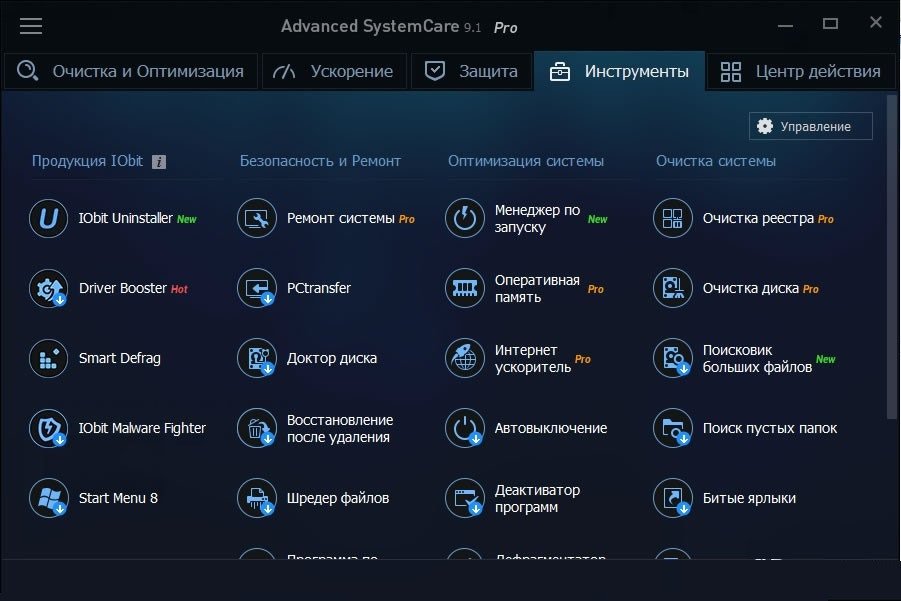This screenshot has width=901, height=601.
Task: Click the PCtransfer label
Action: point(319,288)
